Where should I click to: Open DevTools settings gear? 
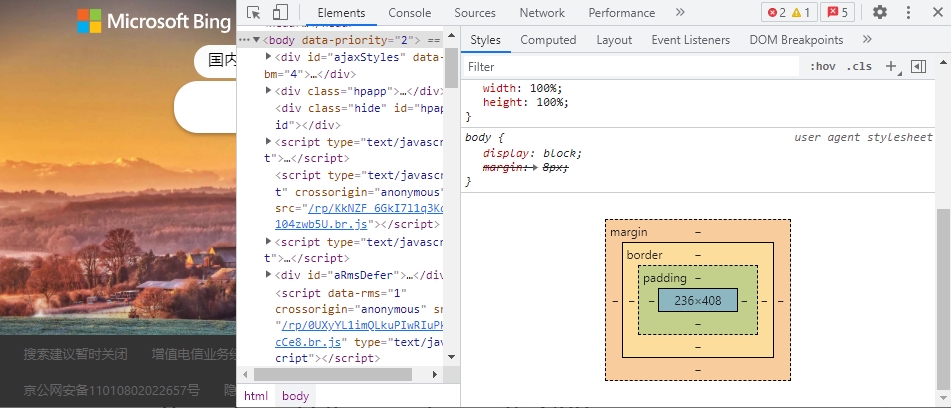coord(880,13)
